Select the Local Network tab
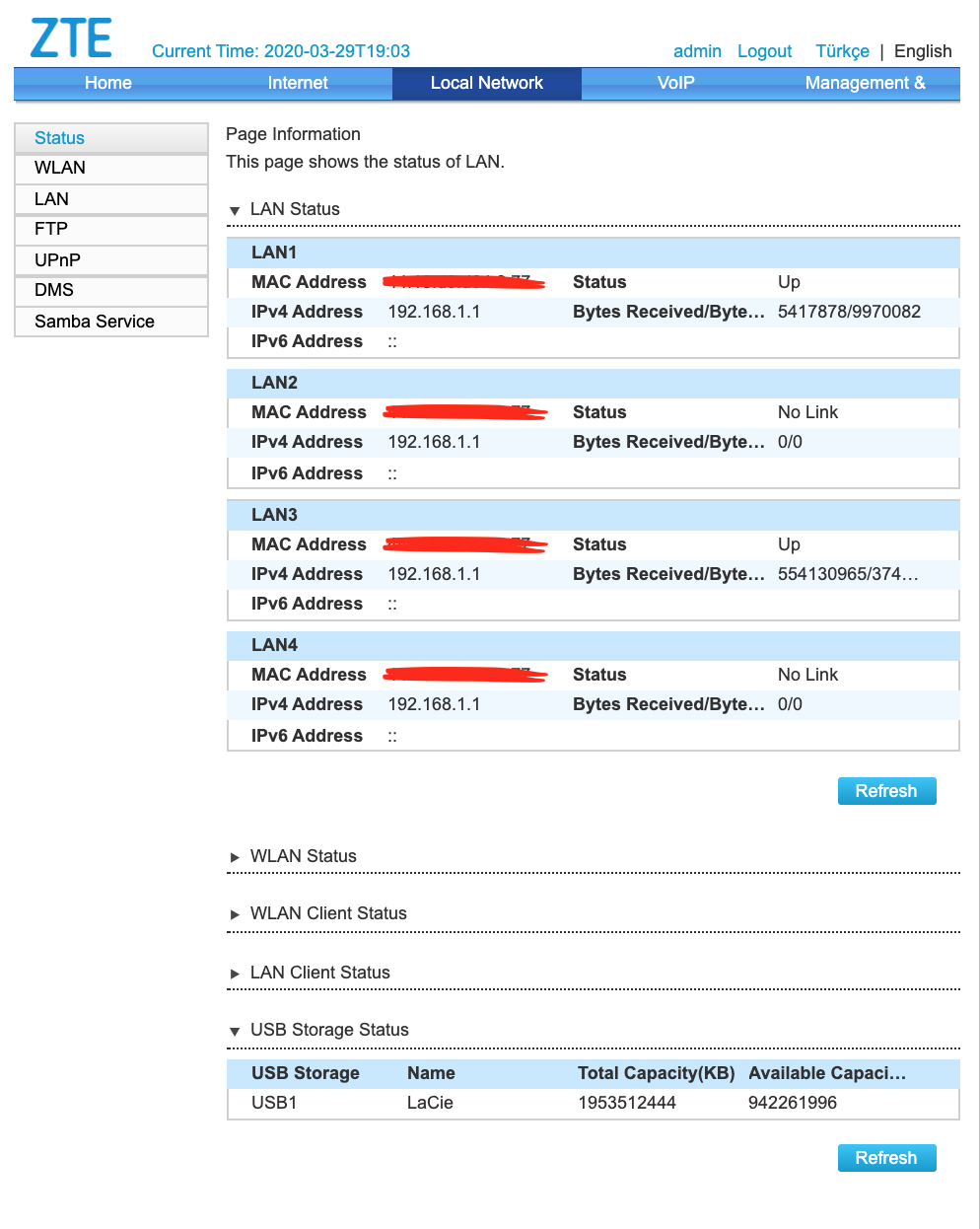980x1229 pixels. point(487,83)
